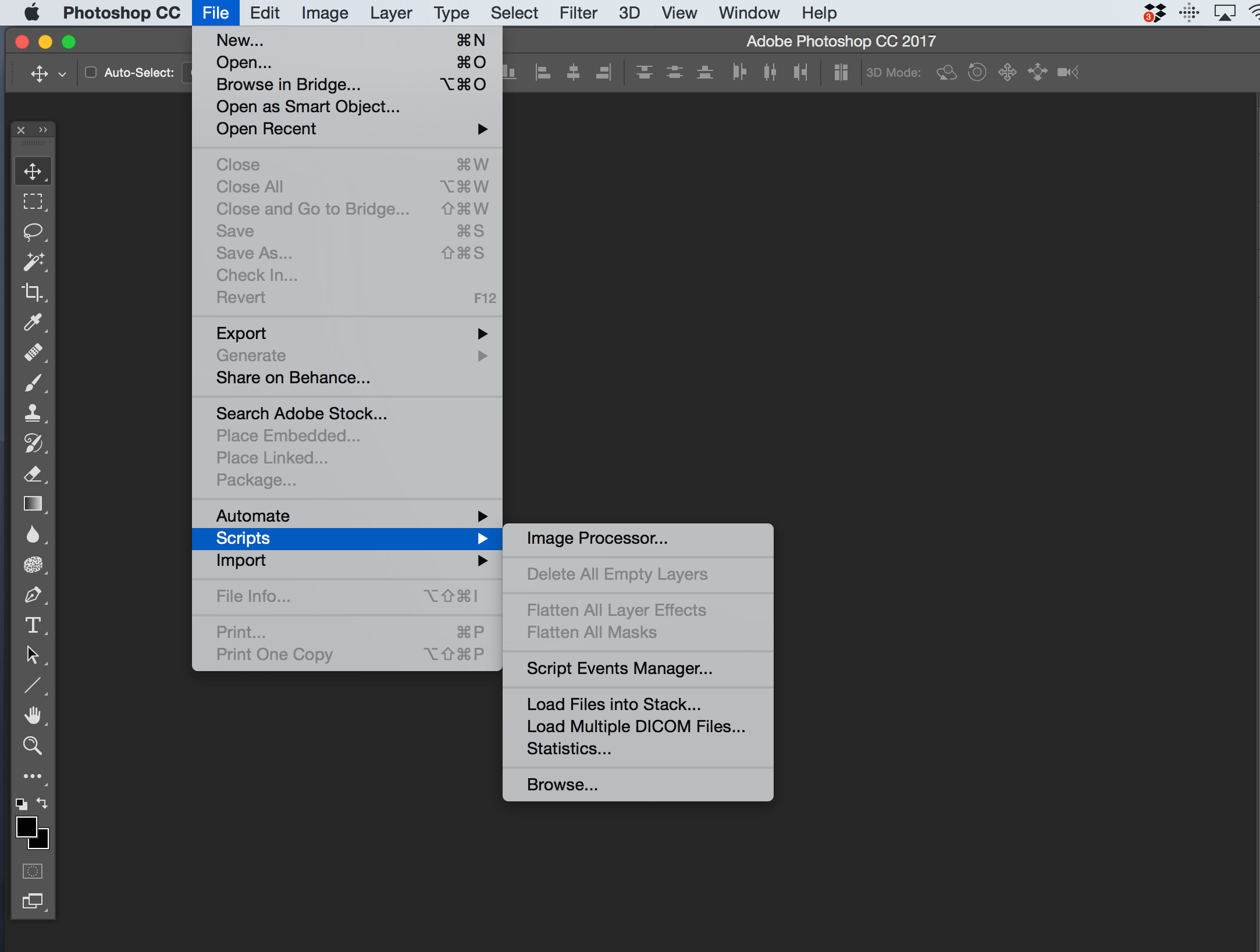Select the Lasso tool
This screenshot has width=1260, height=952.
[33, 231]
